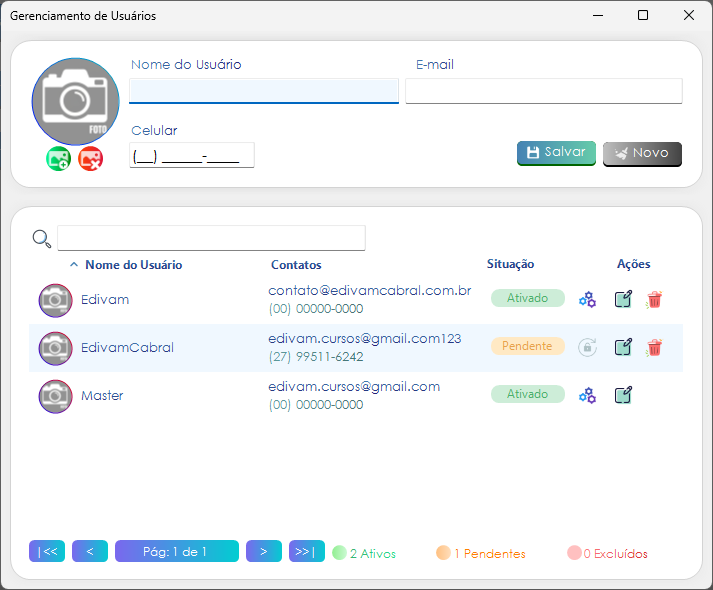The width and height of the screenshot is (713, 590).
Task: Edit the EdivamCabral user row
Action: click(623, 347)
